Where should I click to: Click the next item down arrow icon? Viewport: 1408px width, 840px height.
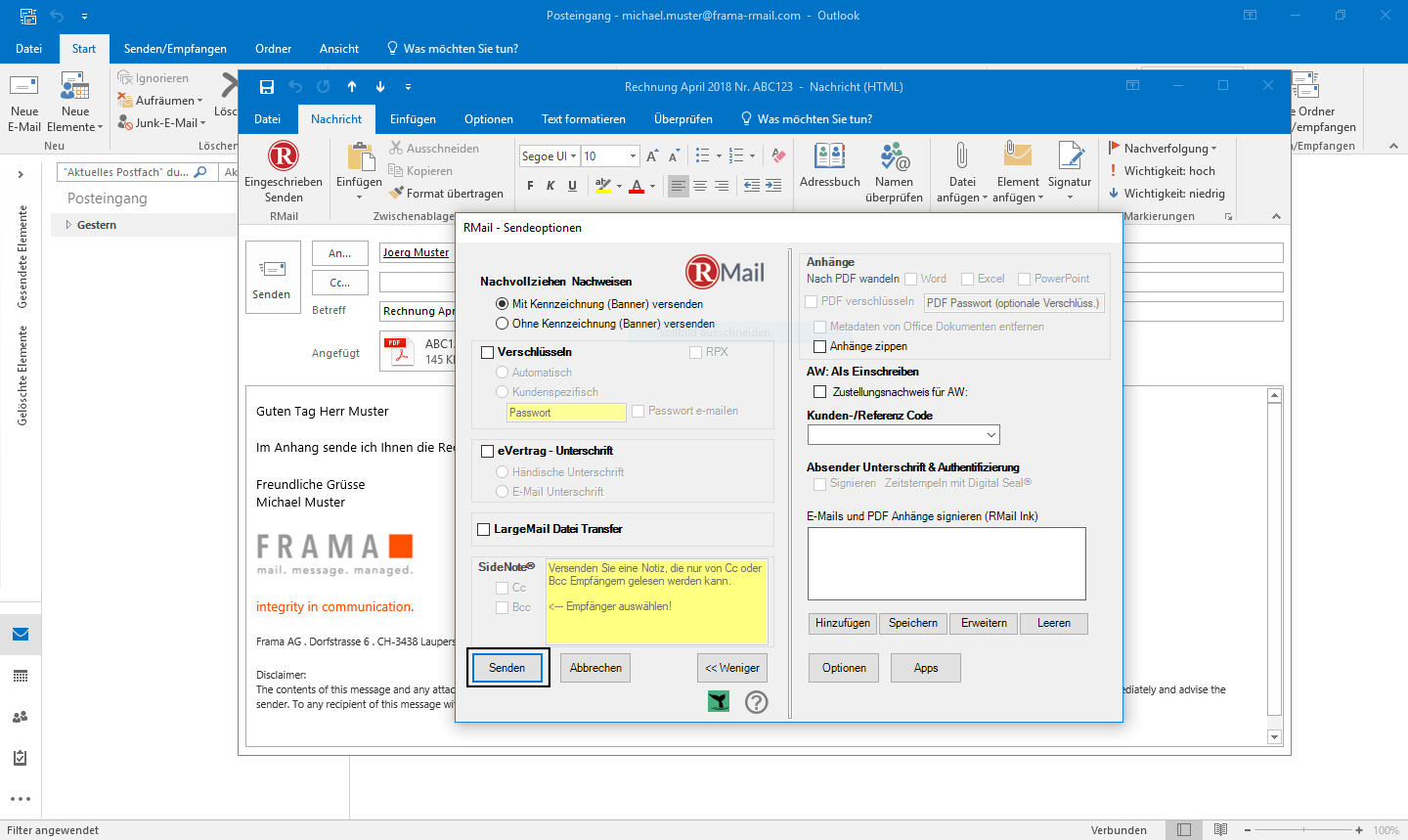point(380,87)
